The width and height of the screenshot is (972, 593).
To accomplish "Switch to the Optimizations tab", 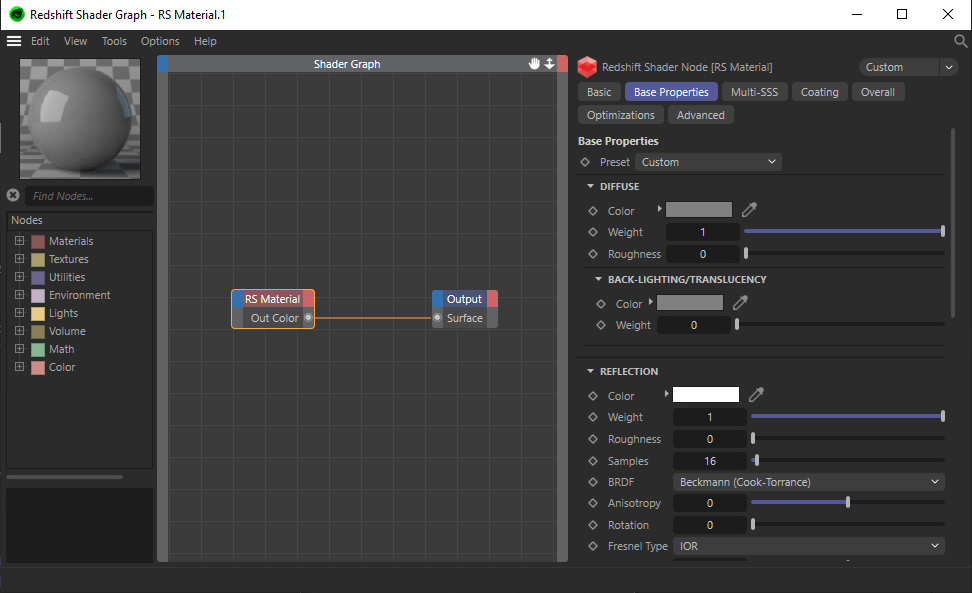I will [621, 115].
